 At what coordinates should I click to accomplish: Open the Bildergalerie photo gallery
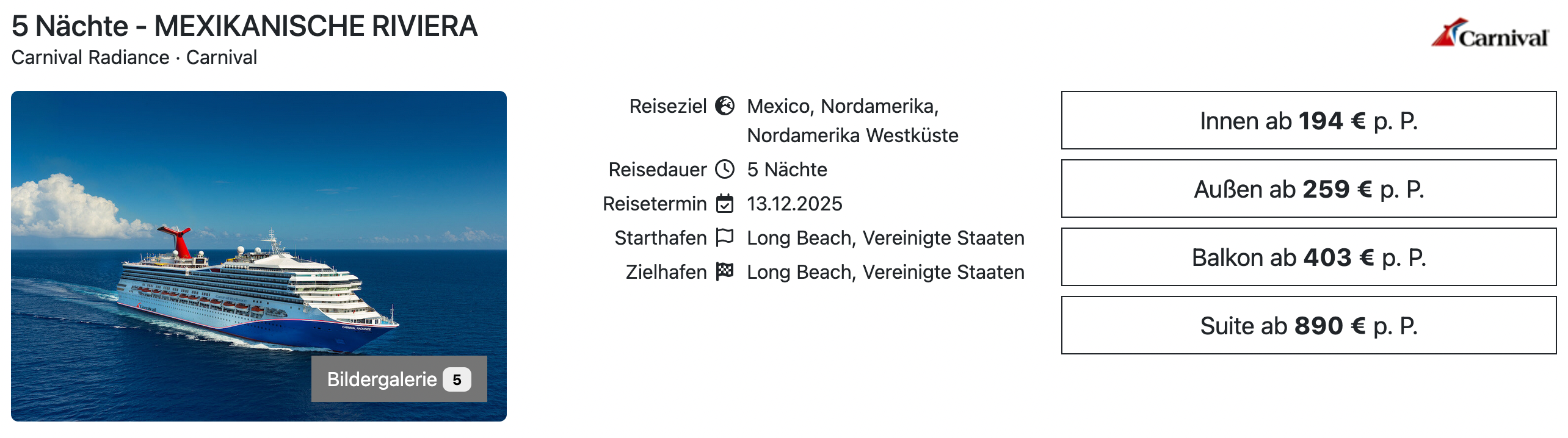pyautogui.click(x=382, y=379)
